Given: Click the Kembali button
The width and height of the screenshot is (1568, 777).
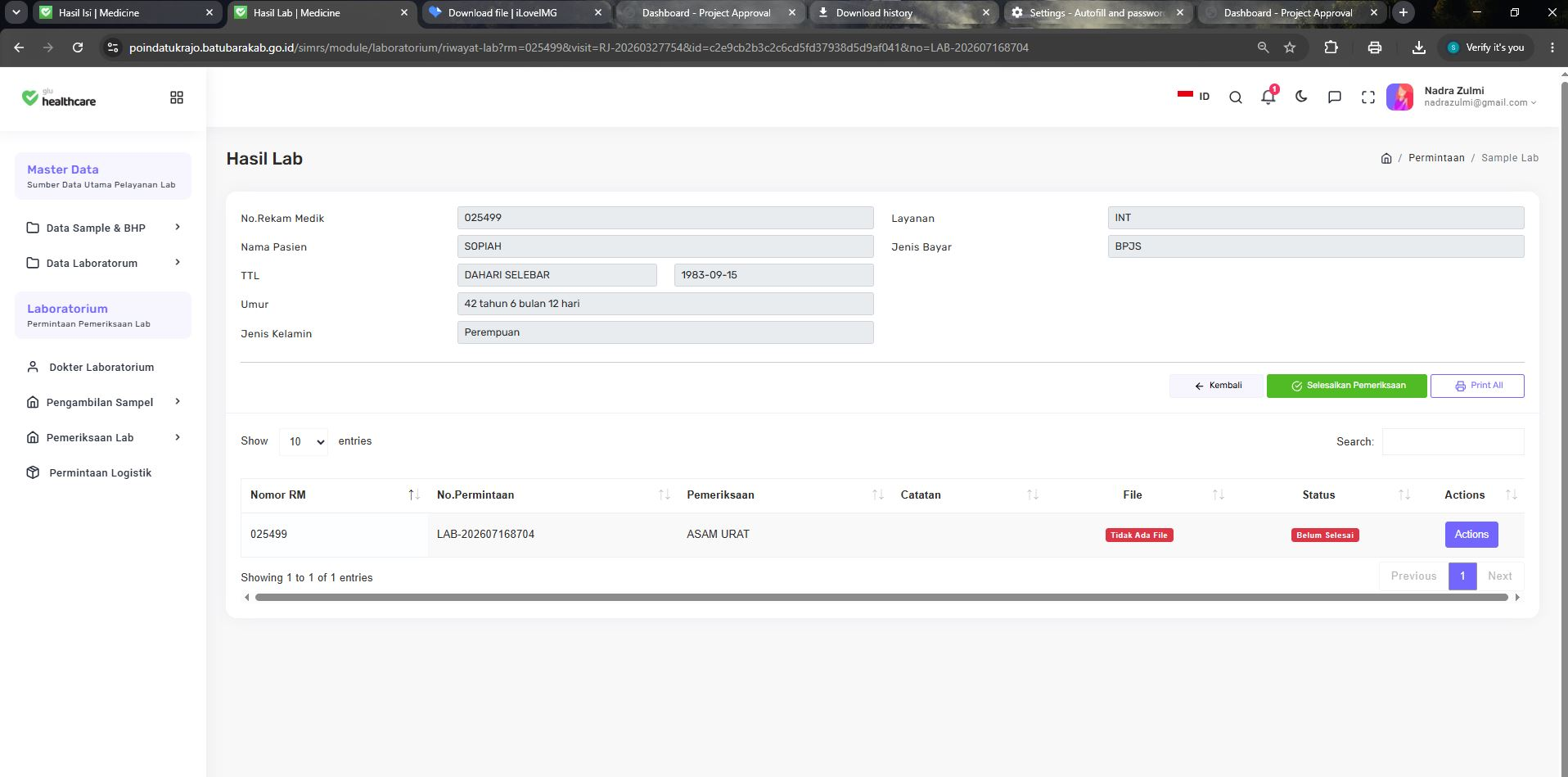Looking at the screenshot, I should (x=1216, y=386).
